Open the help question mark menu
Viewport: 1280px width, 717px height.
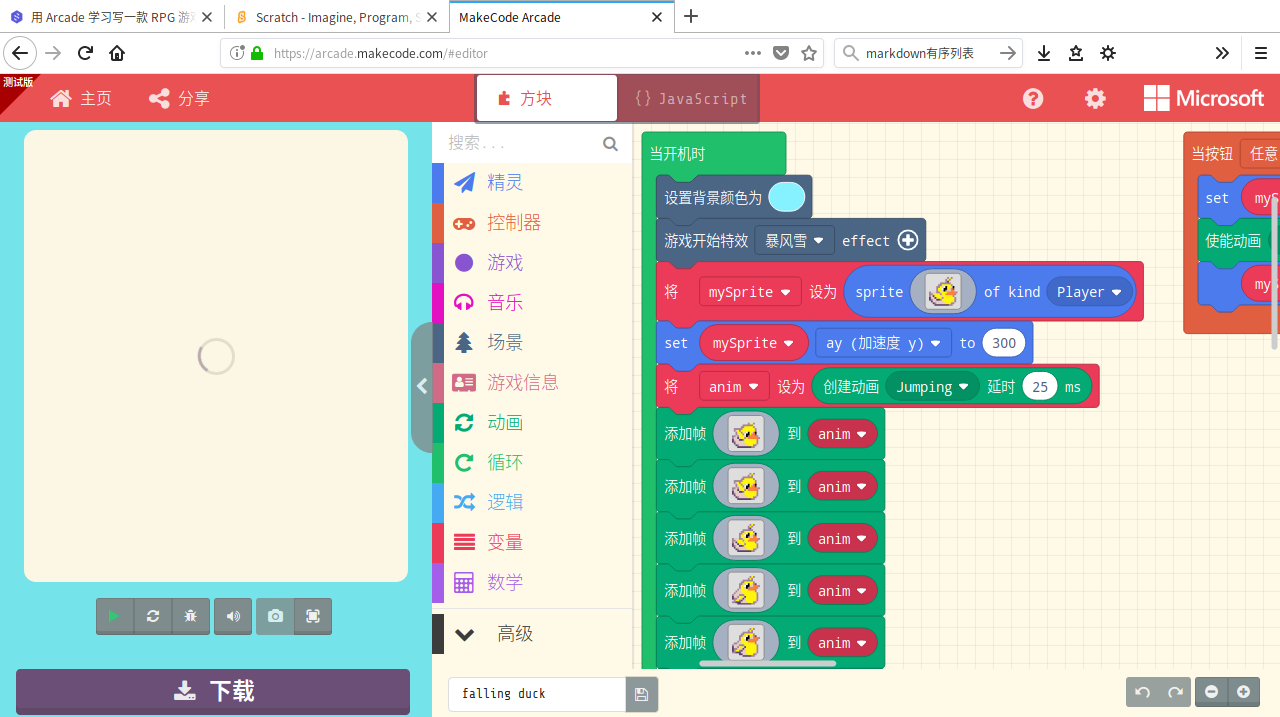pos(1033,98)
